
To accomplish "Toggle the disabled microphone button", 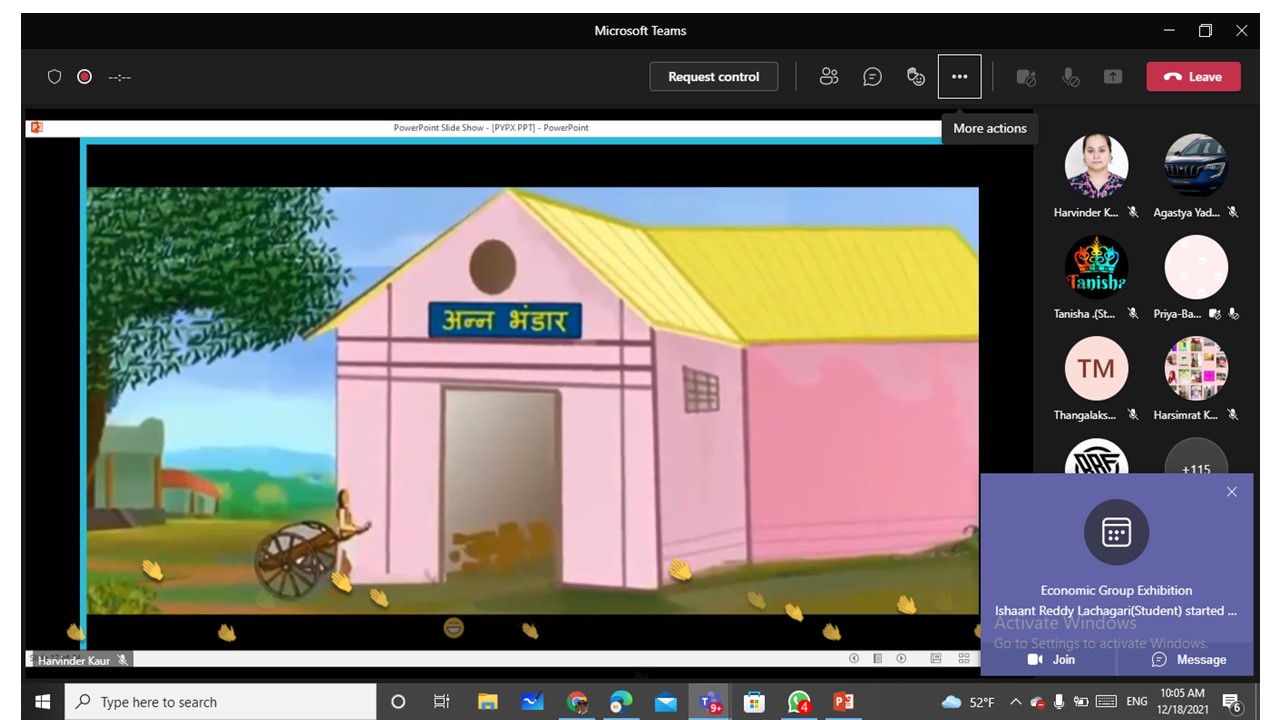I will pyautogui.click(x=1070, y=77).
